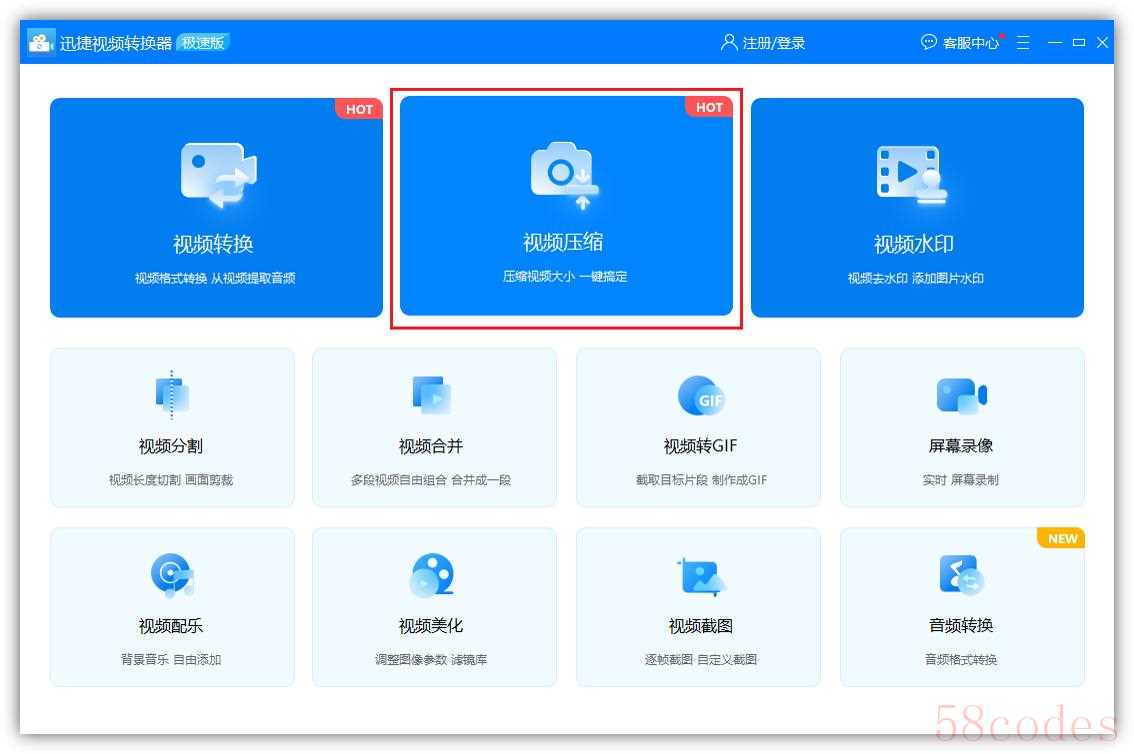Click '压缩视频大小 一键搞定' description
The width and height of the screenshot is (1134, 754).
(x=565, y=276)
